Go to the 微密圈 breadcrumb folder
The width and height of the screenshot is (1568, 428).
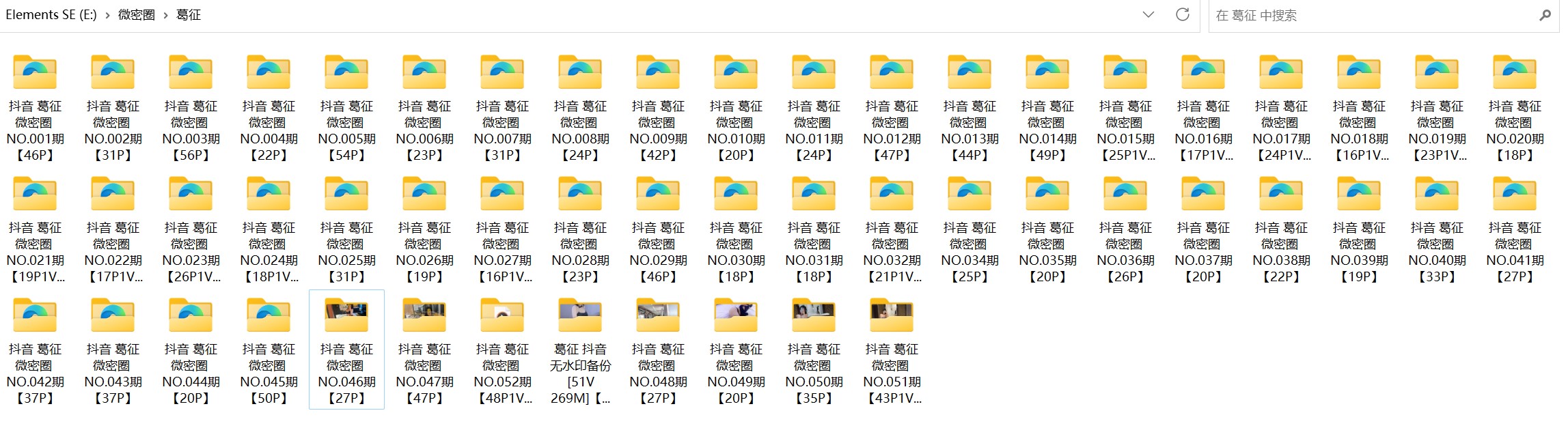(137, 14)
